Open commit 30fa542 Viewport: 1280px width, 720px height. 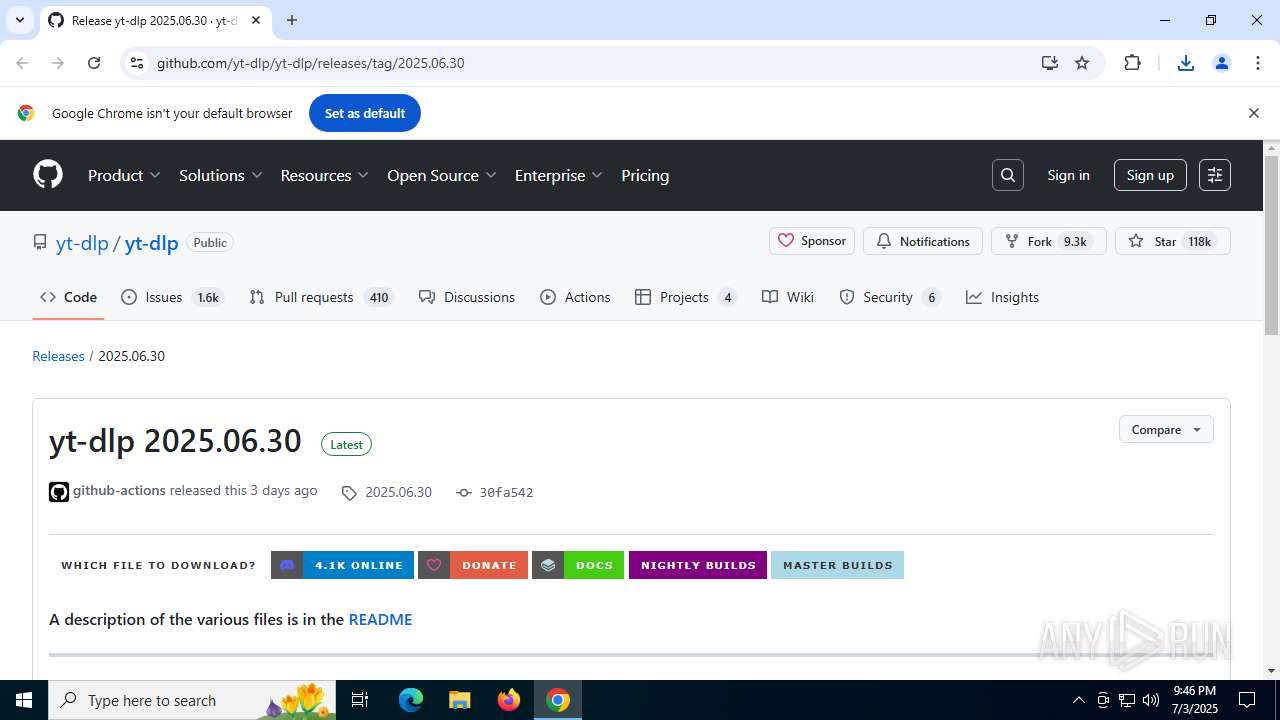[495, 492]
